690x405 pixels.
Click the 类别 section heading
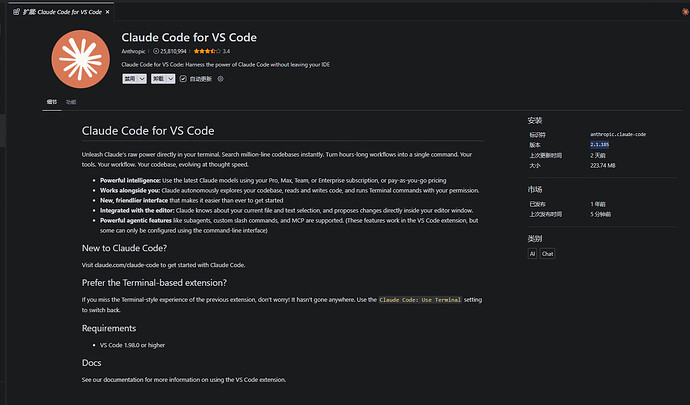535,239
